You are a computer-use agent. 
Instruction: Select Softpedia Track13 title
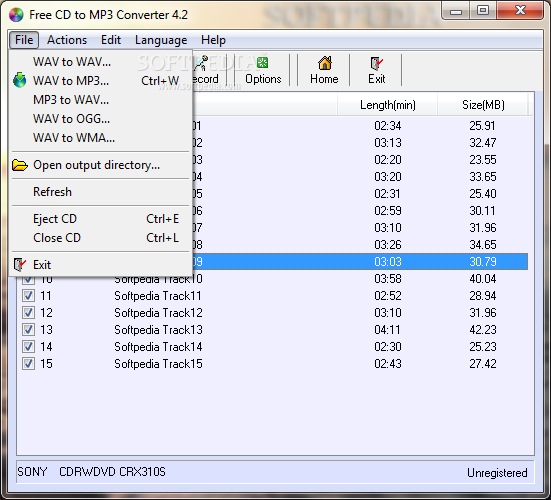pos(158,330)
